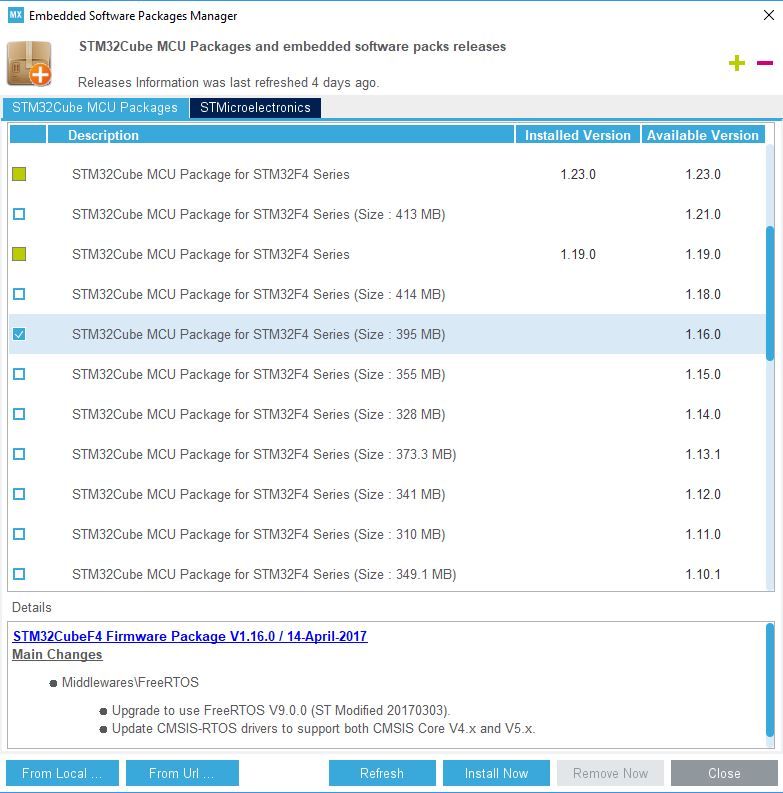Click available version 1.12.0 cell
The height and width of the screenshot is (793, 783).
(703, 494)
